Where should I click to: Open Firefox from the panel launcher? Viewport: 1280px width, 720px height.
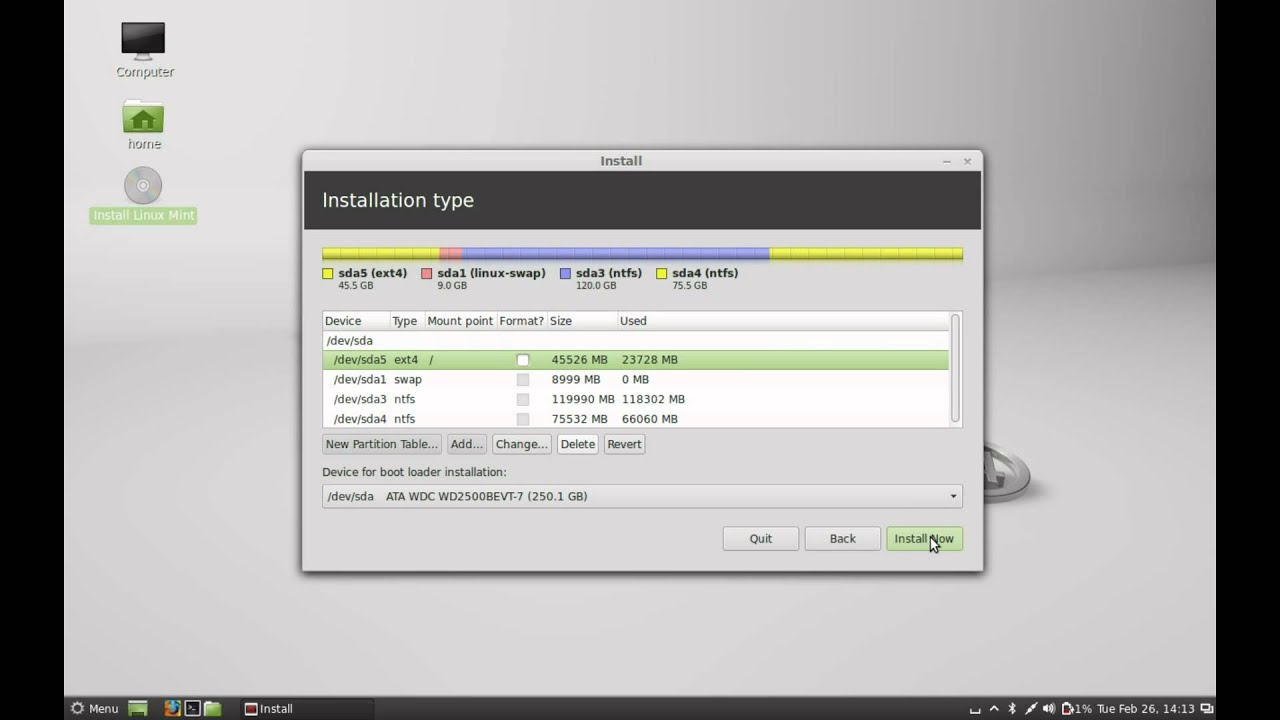point(172,708)
